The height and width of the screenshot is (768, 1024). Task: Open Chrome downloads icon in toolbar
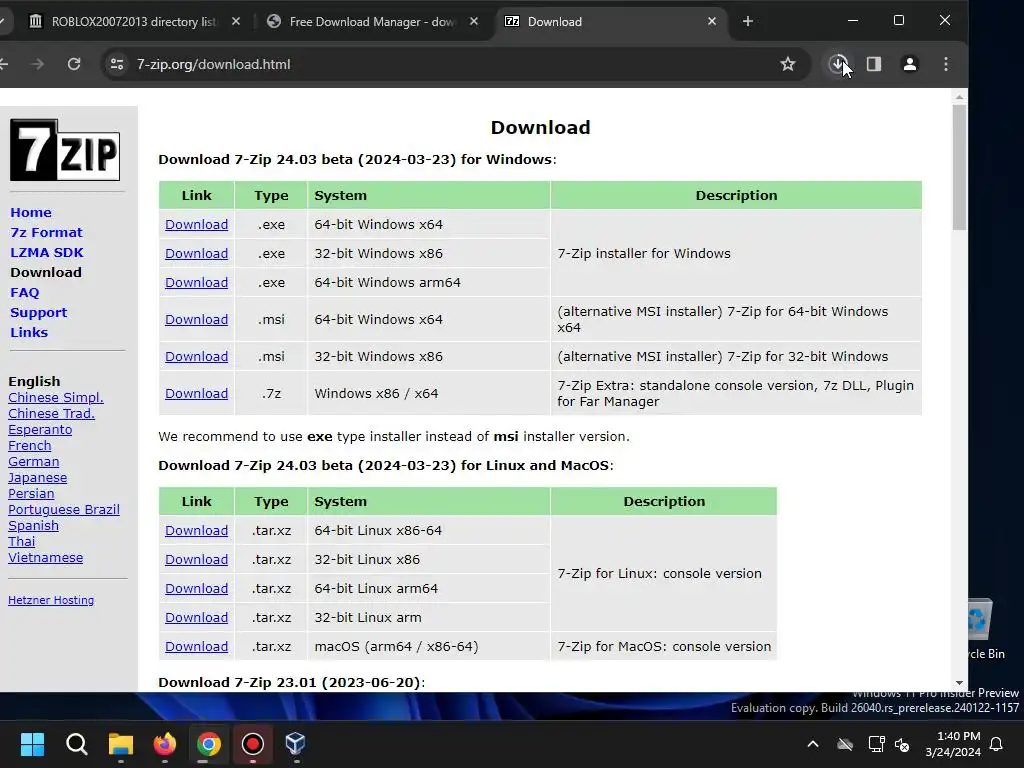tap(838, 64)
